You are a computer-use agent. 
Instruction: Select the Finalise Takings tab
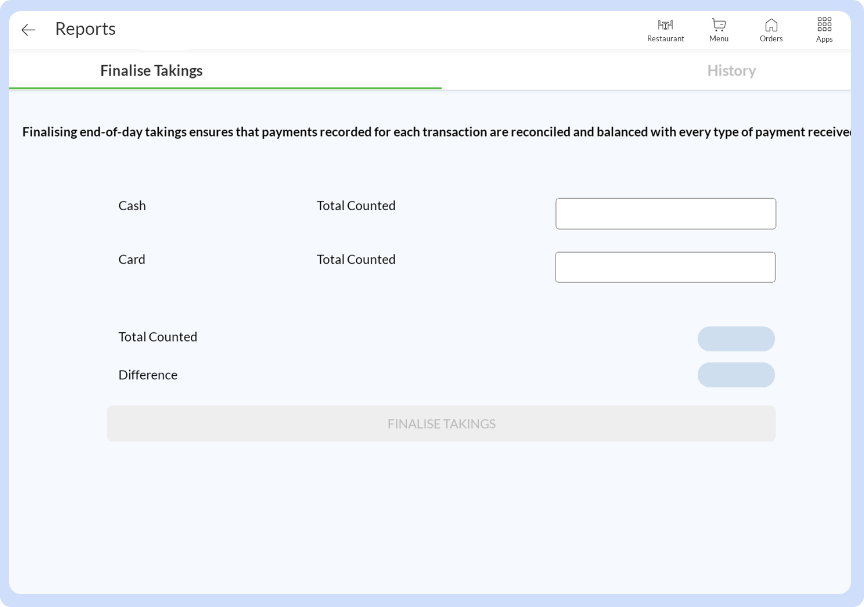click(150, 70)
